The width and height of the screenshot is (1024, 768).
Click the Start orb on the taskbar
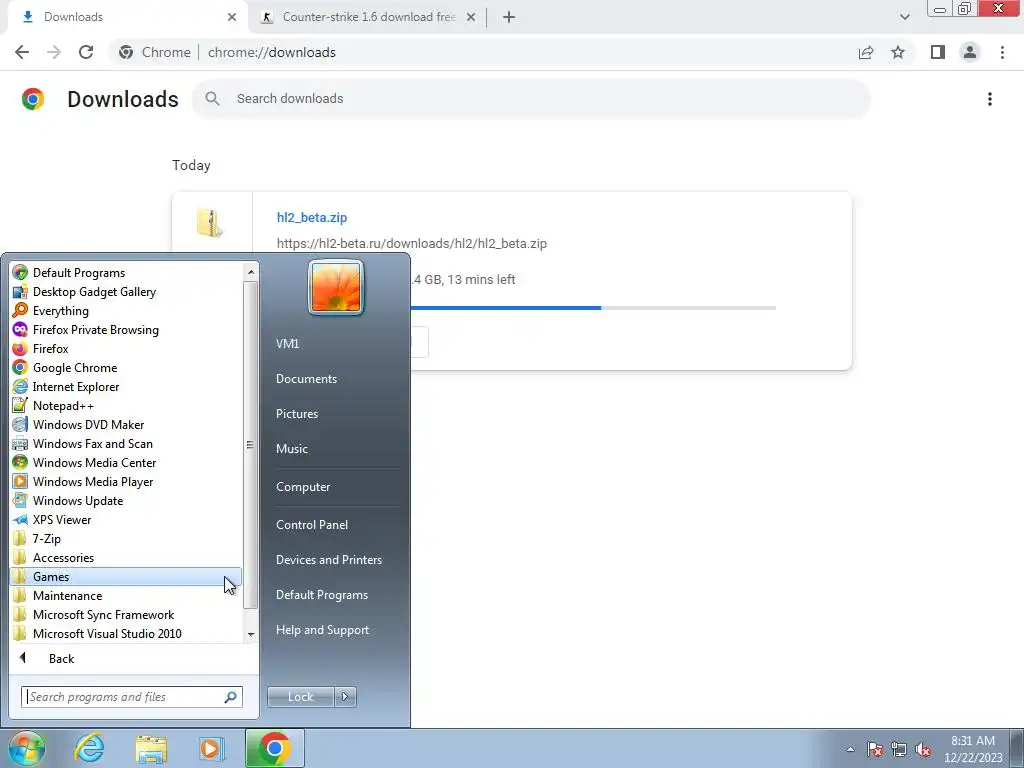click(x=27, y=748)
